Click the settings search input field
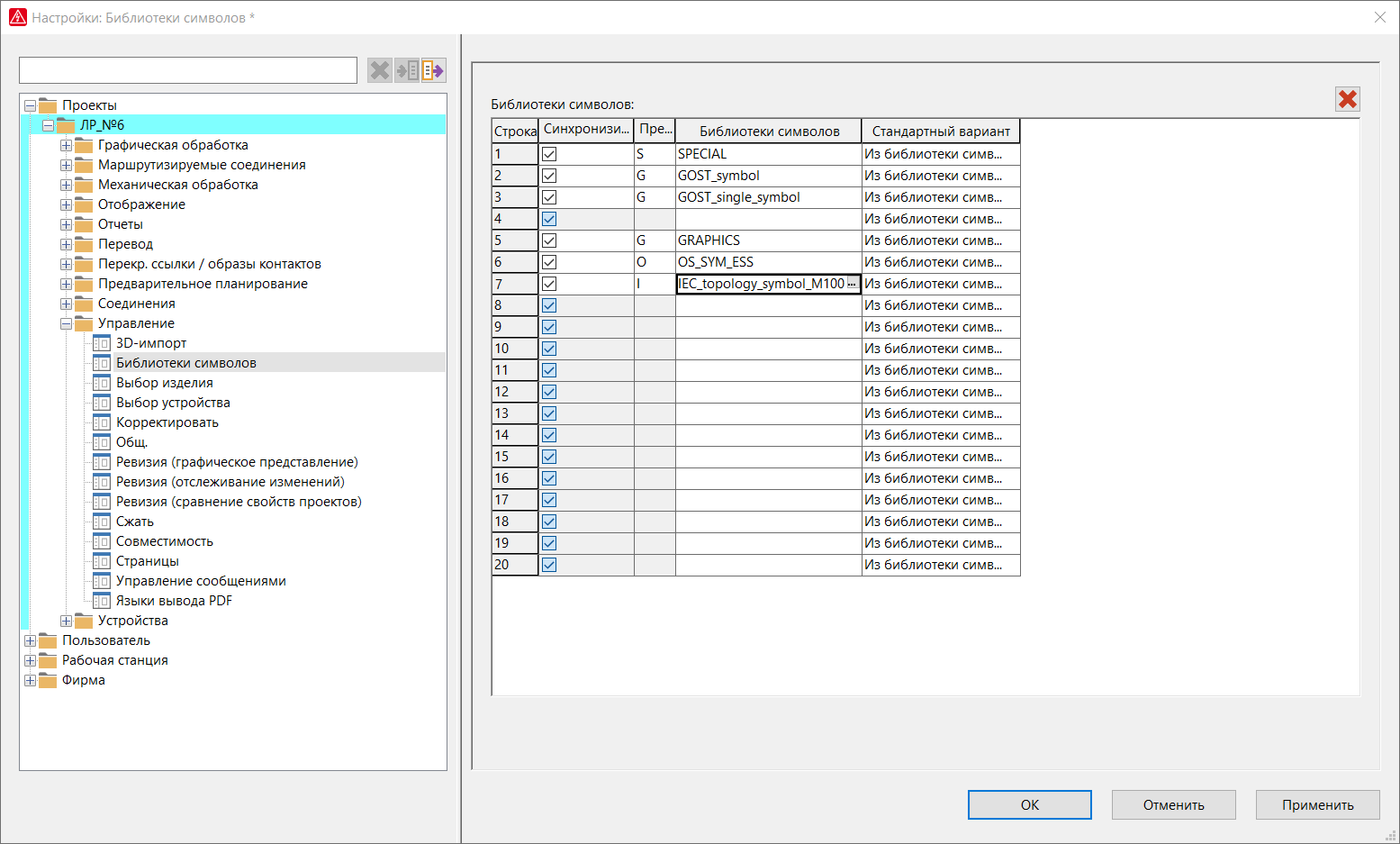This screenshot has width=1400, height=844. click(x=188, y=70)
